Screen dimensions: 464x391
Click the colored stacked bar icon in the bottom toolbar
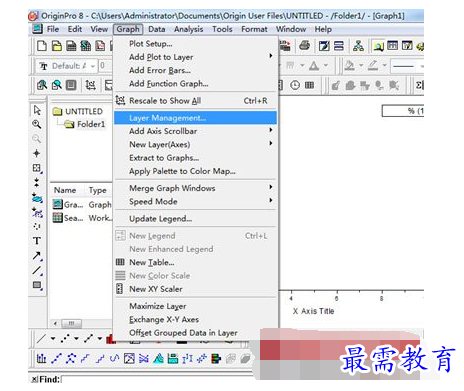pyautogui.click(x=216, y=359)
